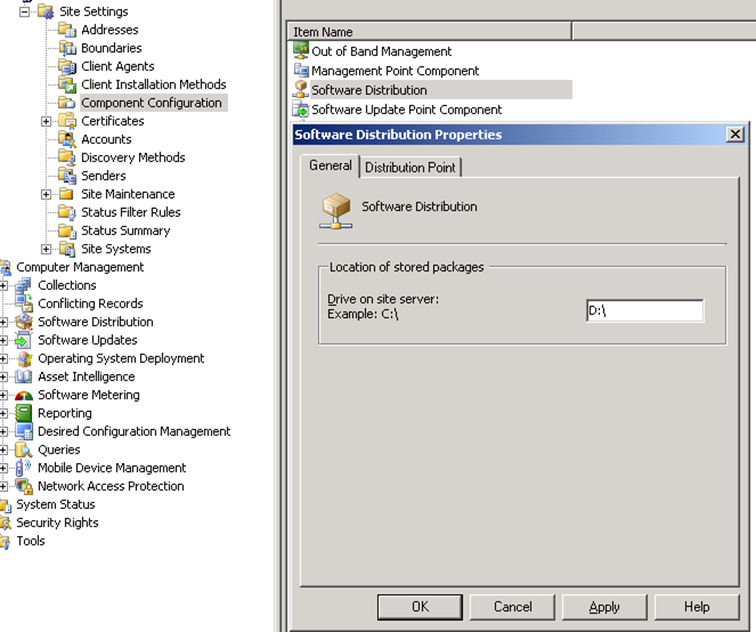Select Security Rights in the tree

click(57, 523)
